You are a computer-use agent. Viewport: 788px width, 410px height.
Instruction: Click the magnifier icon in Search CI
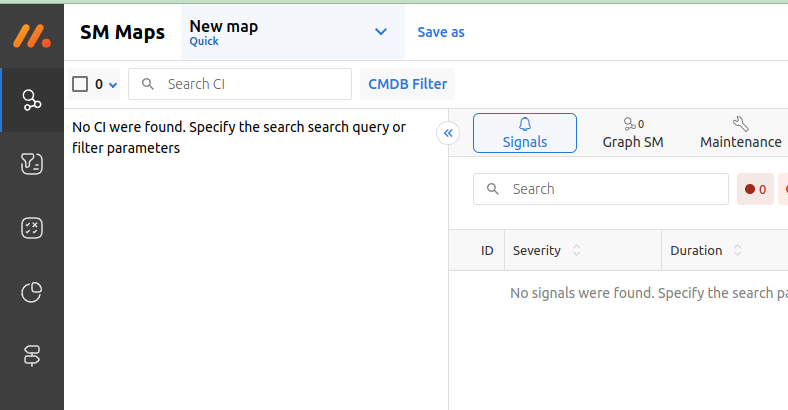point(148,84)
